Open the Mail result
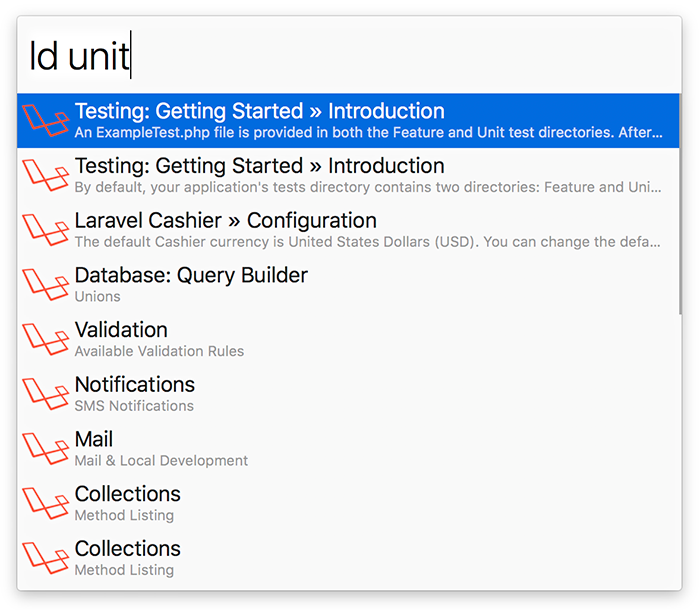Viewport: 700px width, 610px height. pos(348,449)
